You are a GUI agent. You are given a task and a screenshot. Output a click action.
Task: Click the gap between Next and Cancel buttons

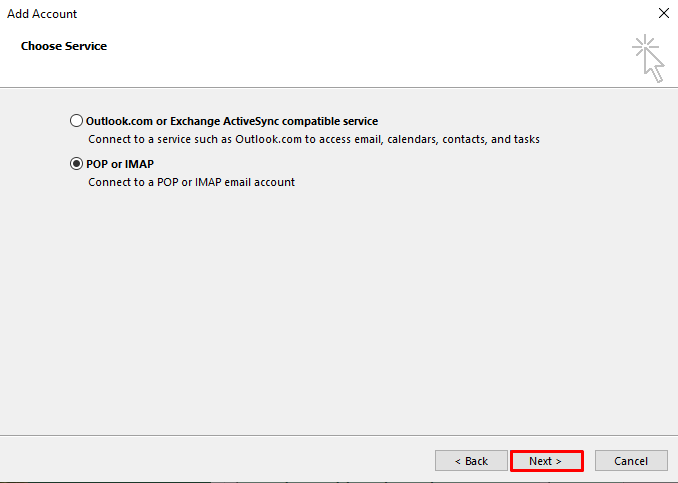coord(589,461)
